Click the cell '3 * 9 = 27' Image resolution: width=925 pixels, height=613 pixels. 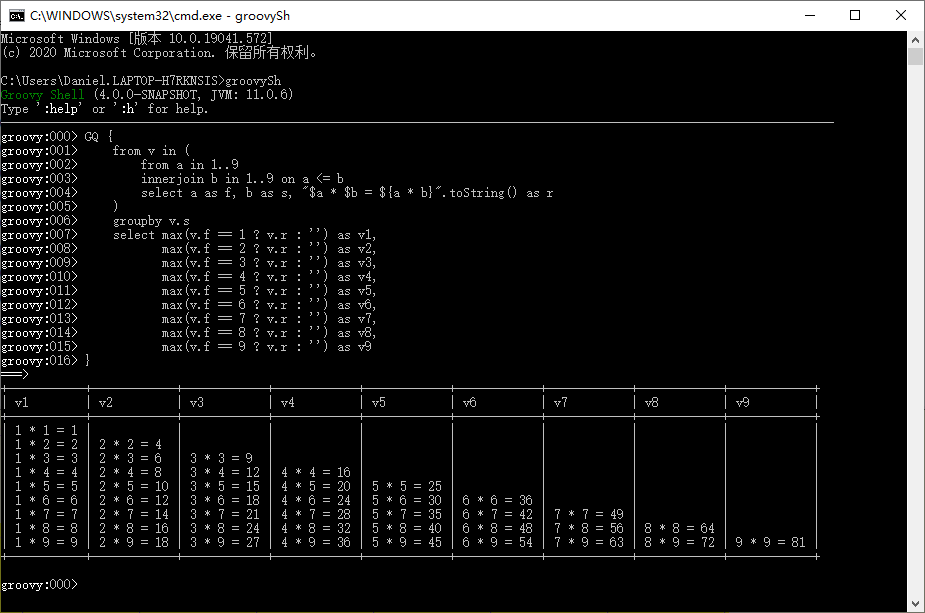pos(225,542)
